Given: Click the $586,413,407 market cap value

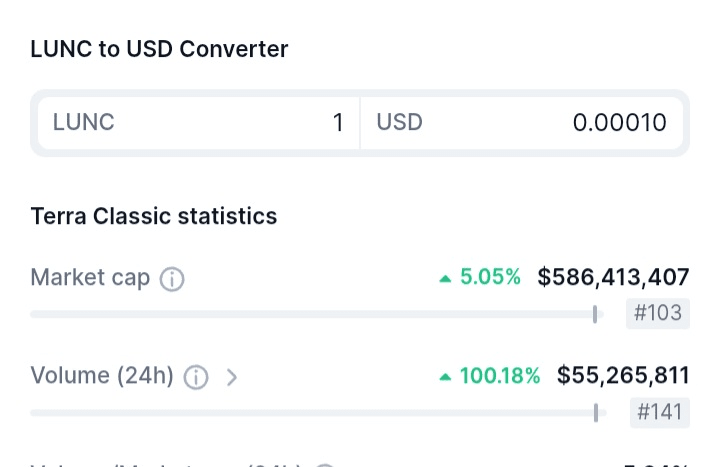Looking at the screenshot, I should tap(613, 277).
